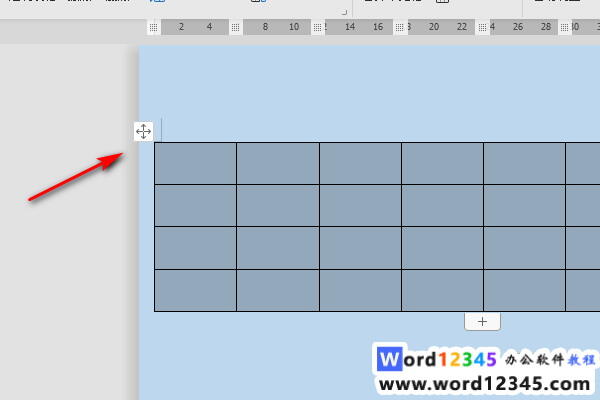
Task: Click the third cell in the table's third row
Action: point(360,248)
